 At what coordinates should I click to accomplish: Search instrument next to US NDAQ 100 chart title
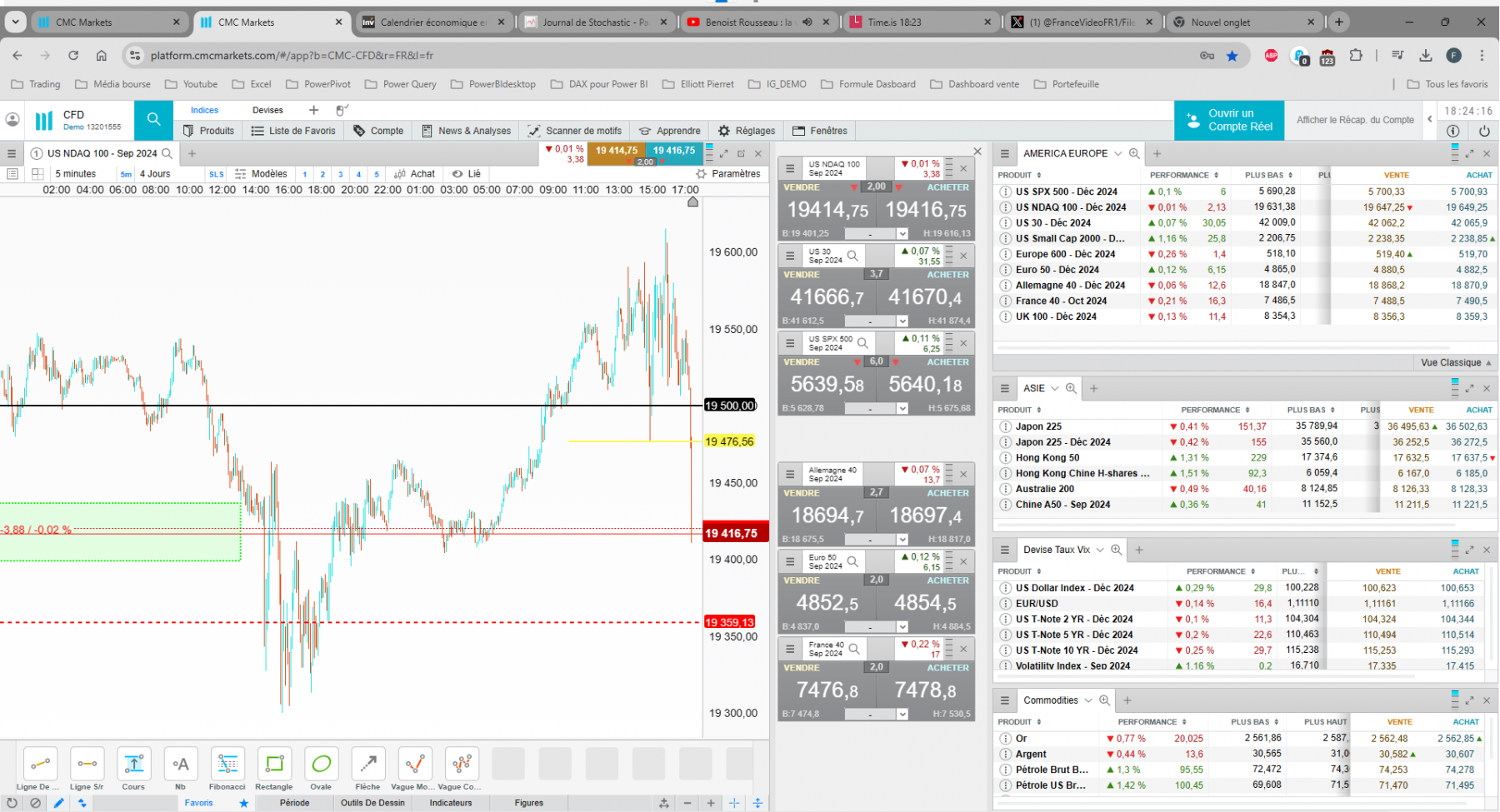click(x=167, y=153)
